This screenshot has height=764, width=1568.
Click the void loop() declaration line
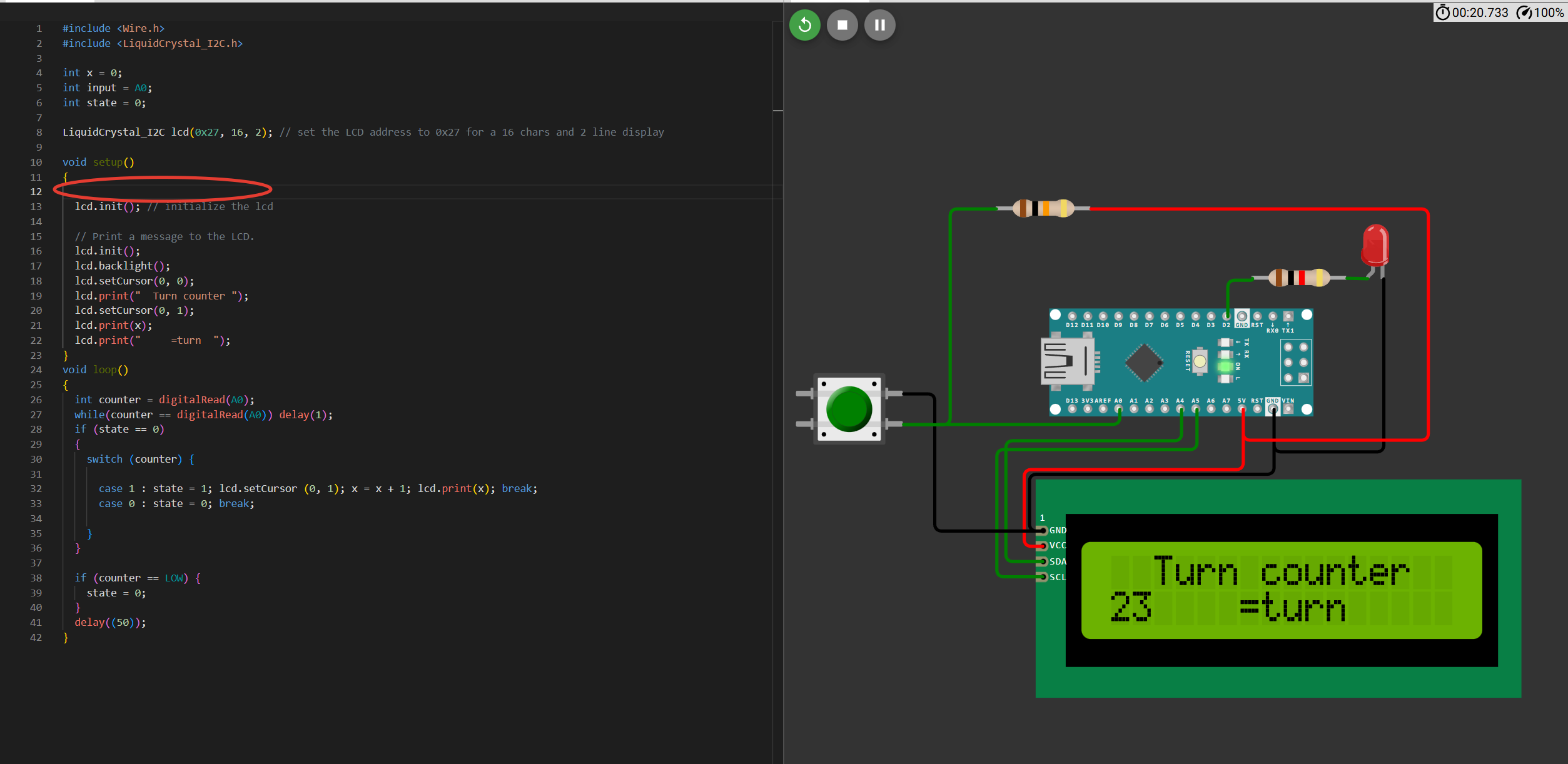tap(95, 370)
